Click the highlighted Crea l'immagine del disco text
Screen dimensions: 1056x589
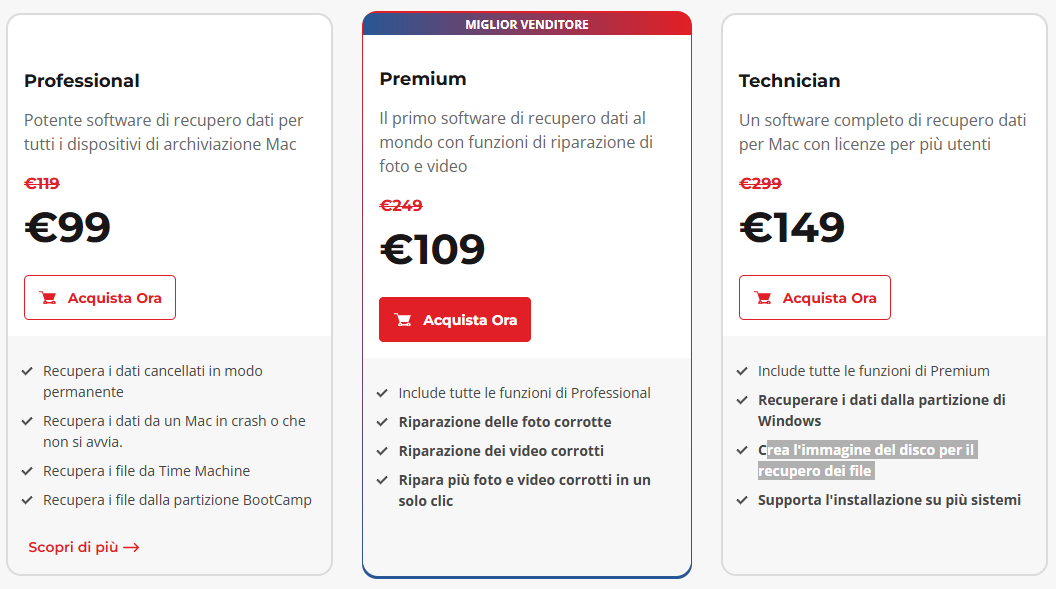(x=866, y=460)
